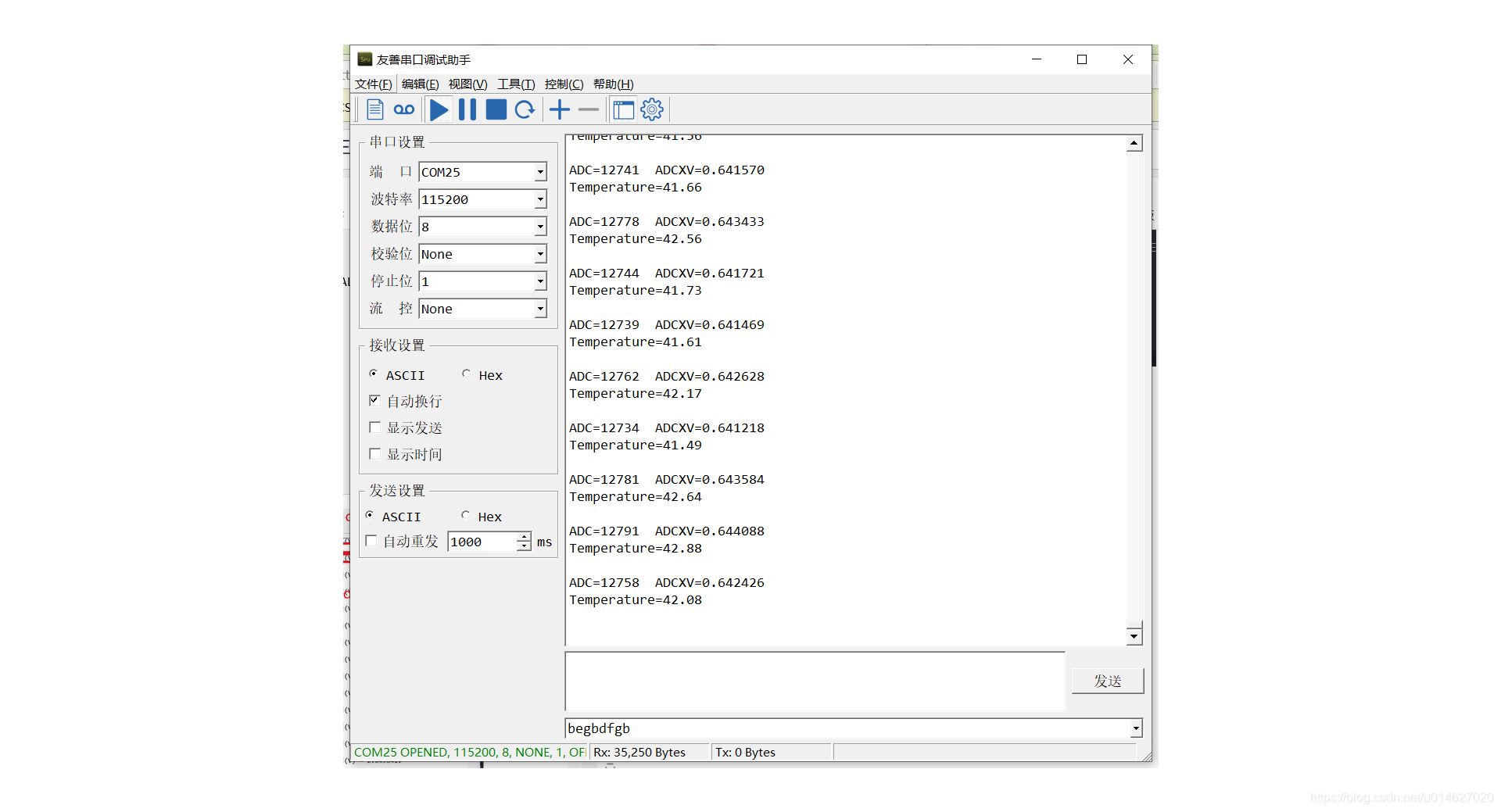Viewport: 1501px width, 812px height.
Task: Open the baud rate 115200 dropdown
Action: point(540,199)
